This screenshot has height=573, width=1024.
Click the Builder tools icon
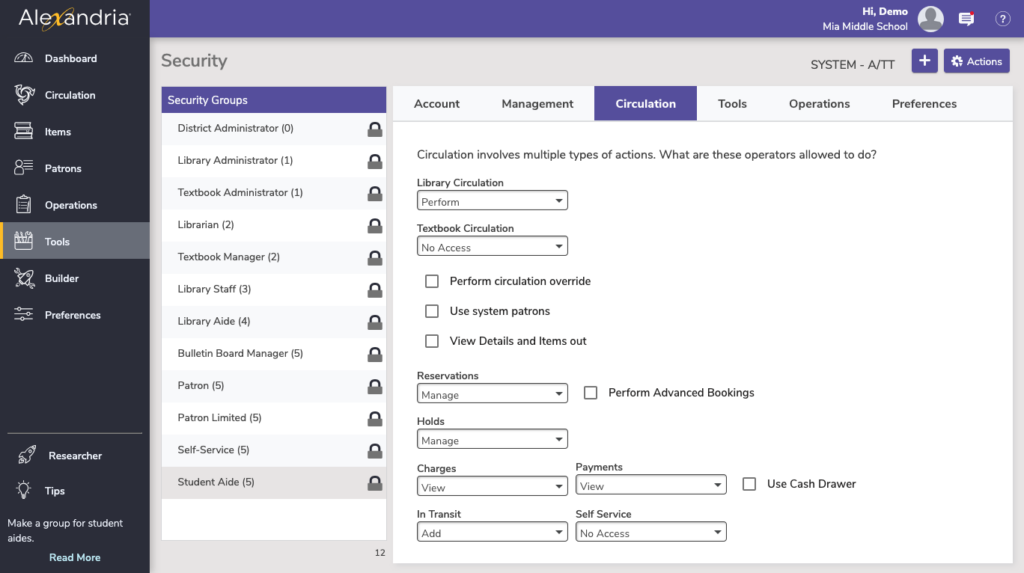tap(24, 278)
